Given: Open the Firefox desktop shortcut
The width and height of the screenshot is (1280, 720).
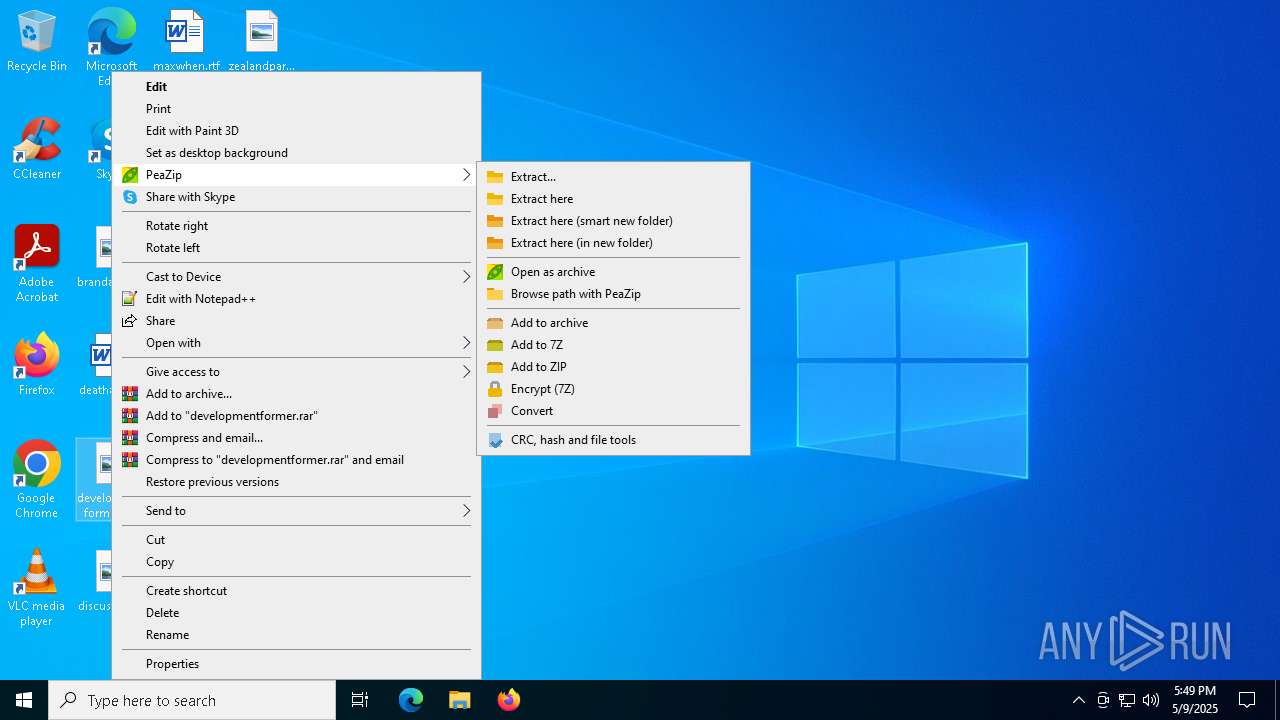Looking at the screenshot, I should (x=37, y=365).
